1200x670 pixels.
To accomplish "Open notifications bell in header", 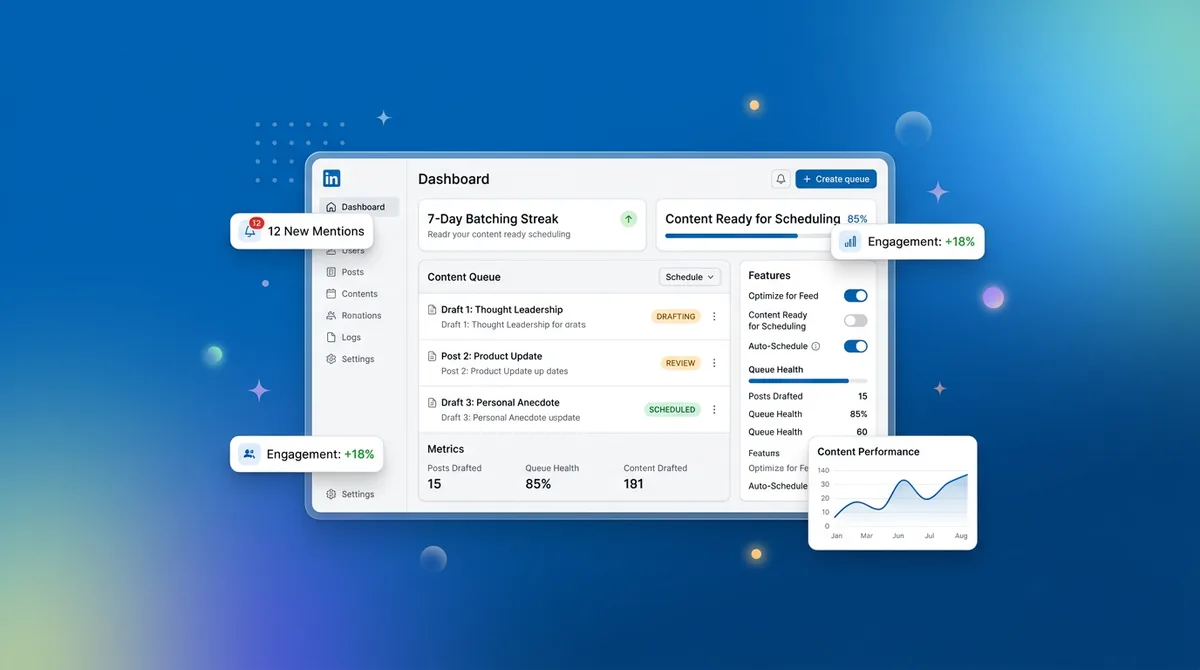I will (x=780, y=179).
